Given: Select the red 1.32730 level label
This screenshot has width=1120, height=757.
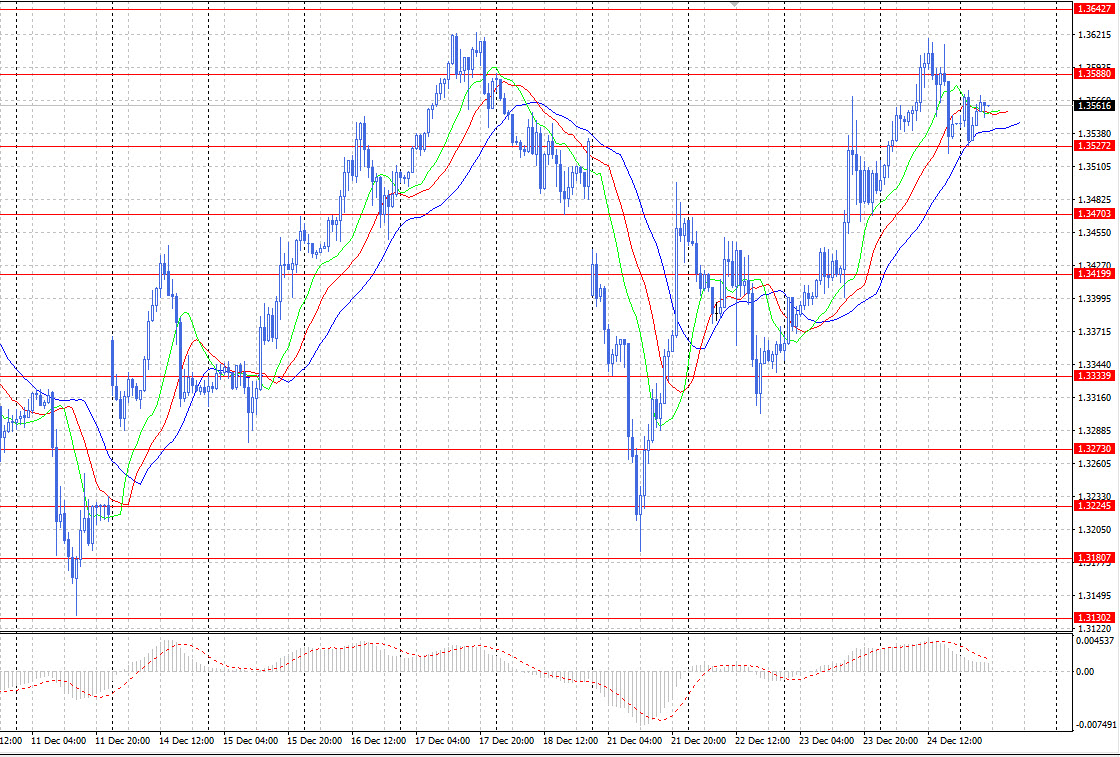Looking at the screenshot, I should tap(1094, 448).
